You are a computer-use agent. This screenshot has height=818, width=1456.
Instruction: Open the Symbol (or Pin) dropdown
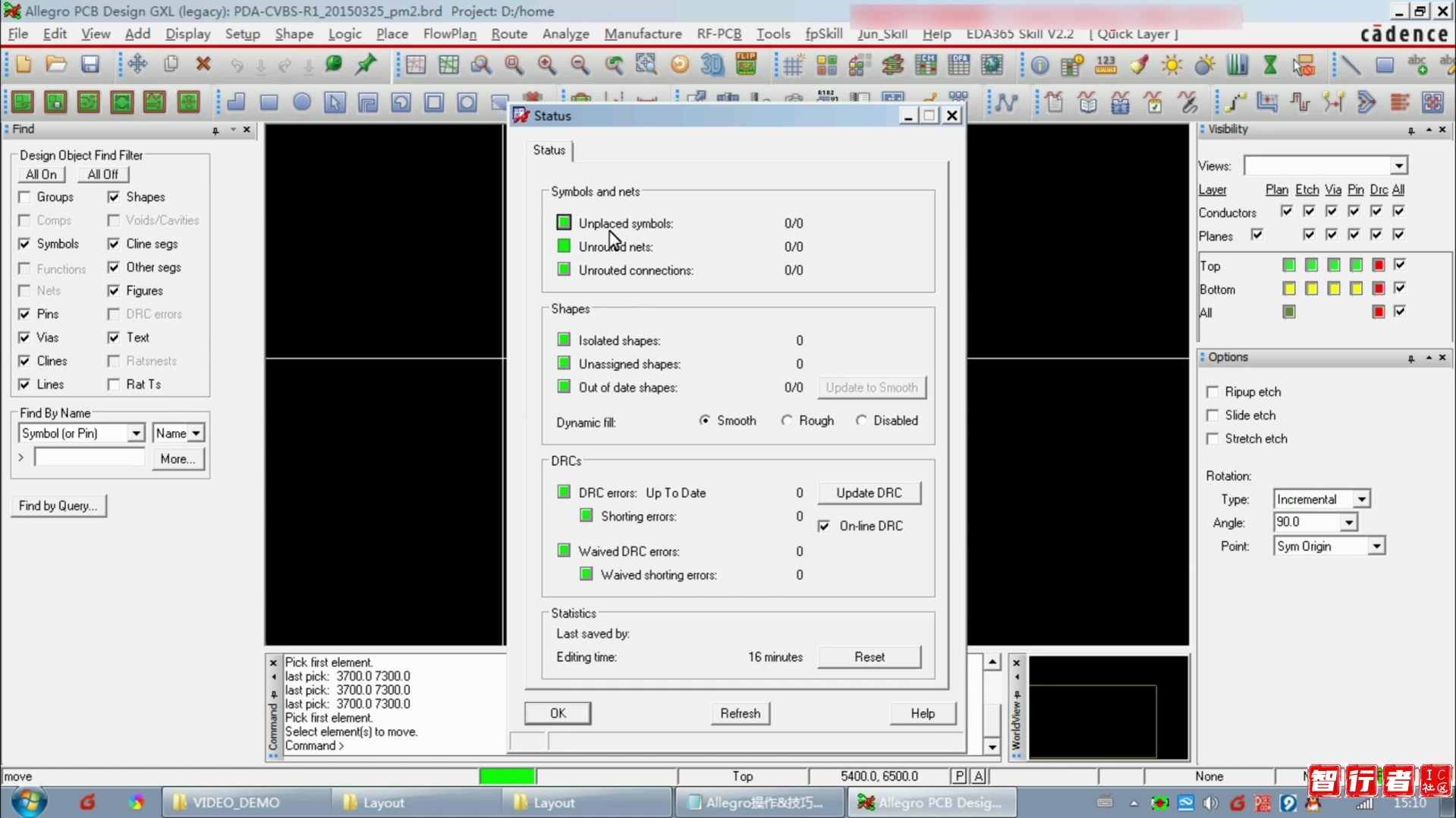click(x=135, y=433)
